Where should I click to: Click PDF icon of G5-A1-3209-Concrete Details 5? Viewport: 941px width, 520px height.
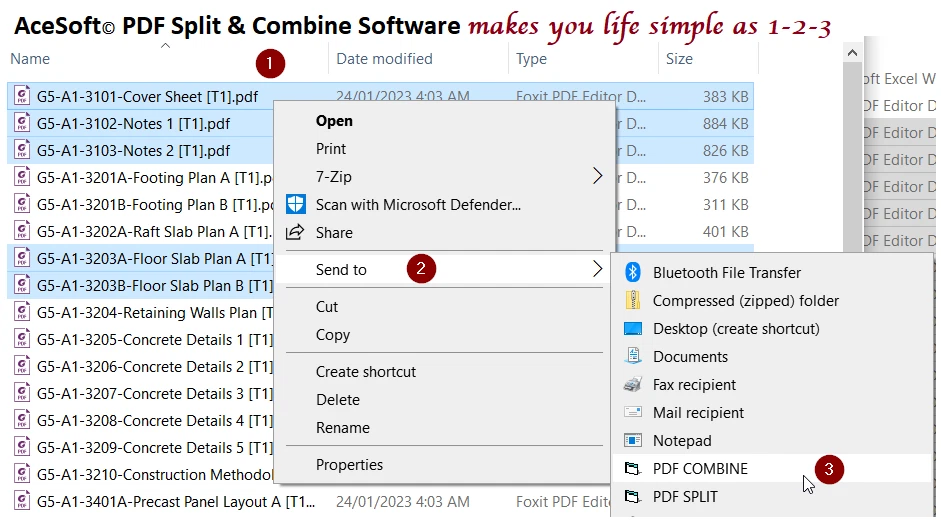[x=22, y=447]
